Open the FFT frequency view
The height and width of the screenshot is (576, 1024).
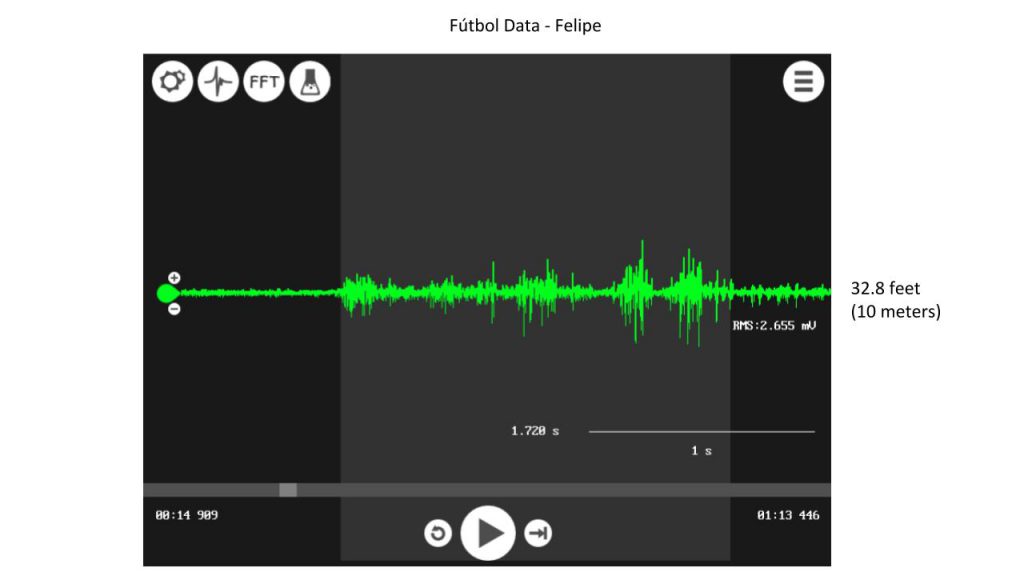(264, 82)
